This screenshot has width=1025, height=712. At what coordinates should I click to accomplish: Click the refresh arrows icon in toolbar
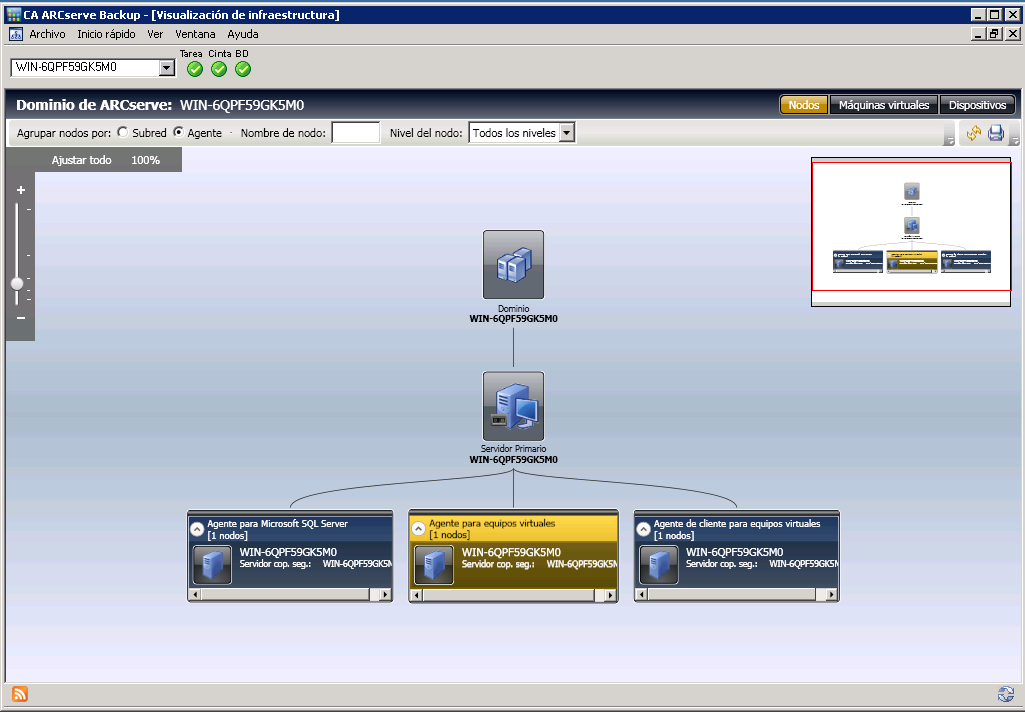pyautogui.click(x=974, y=133)
